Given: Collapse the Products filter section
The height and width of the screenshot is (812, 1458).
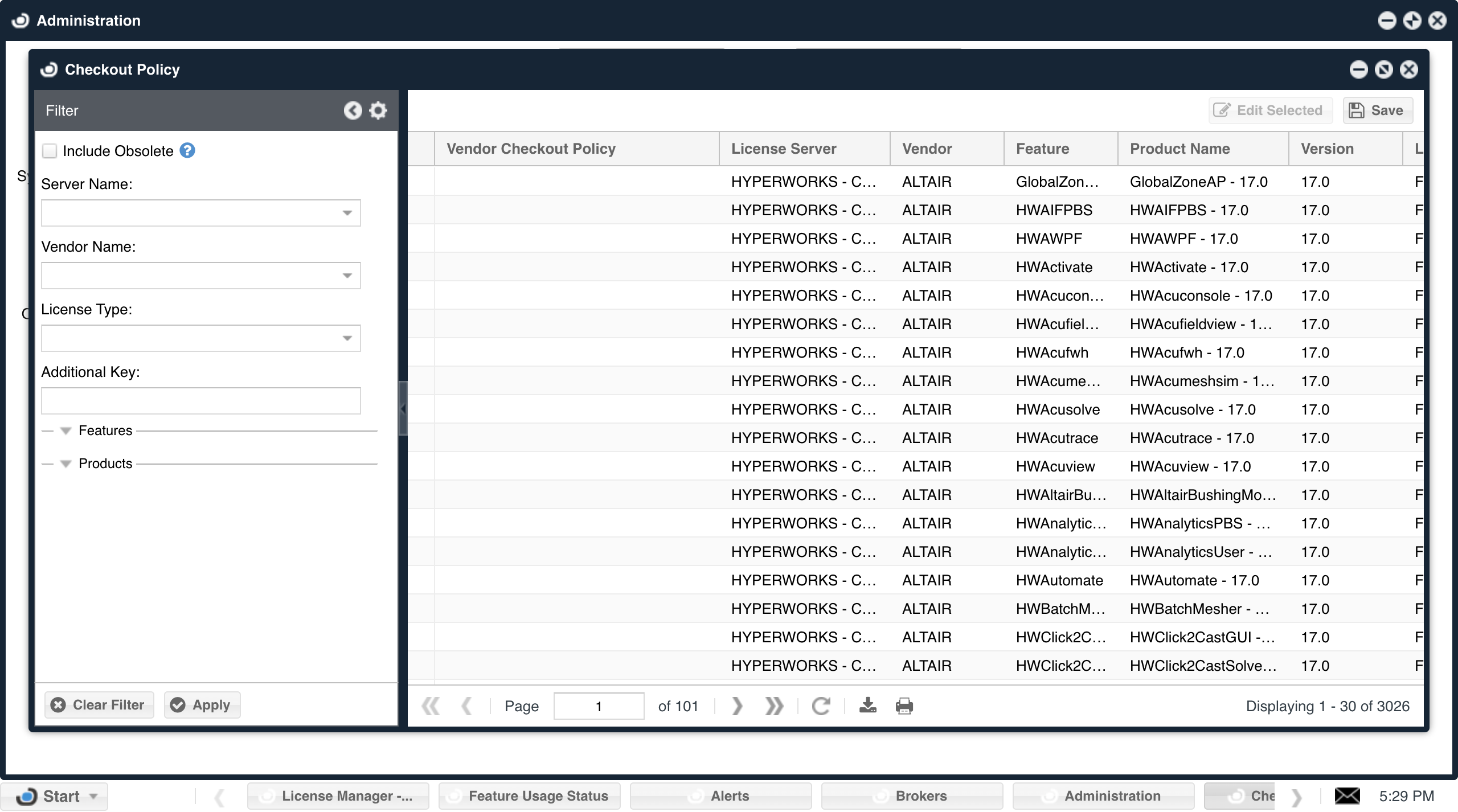Looking at the screenshot, I should click(x=66, y=464).
